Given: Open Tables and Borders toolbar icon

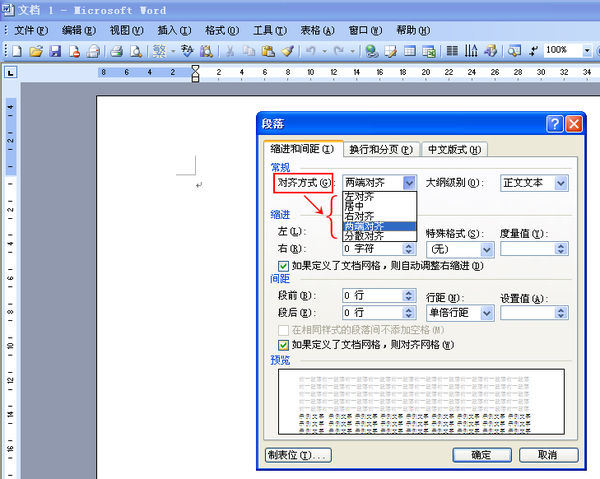Looking at the screenshot, I should pyautogui.click(x=391, y=51).
